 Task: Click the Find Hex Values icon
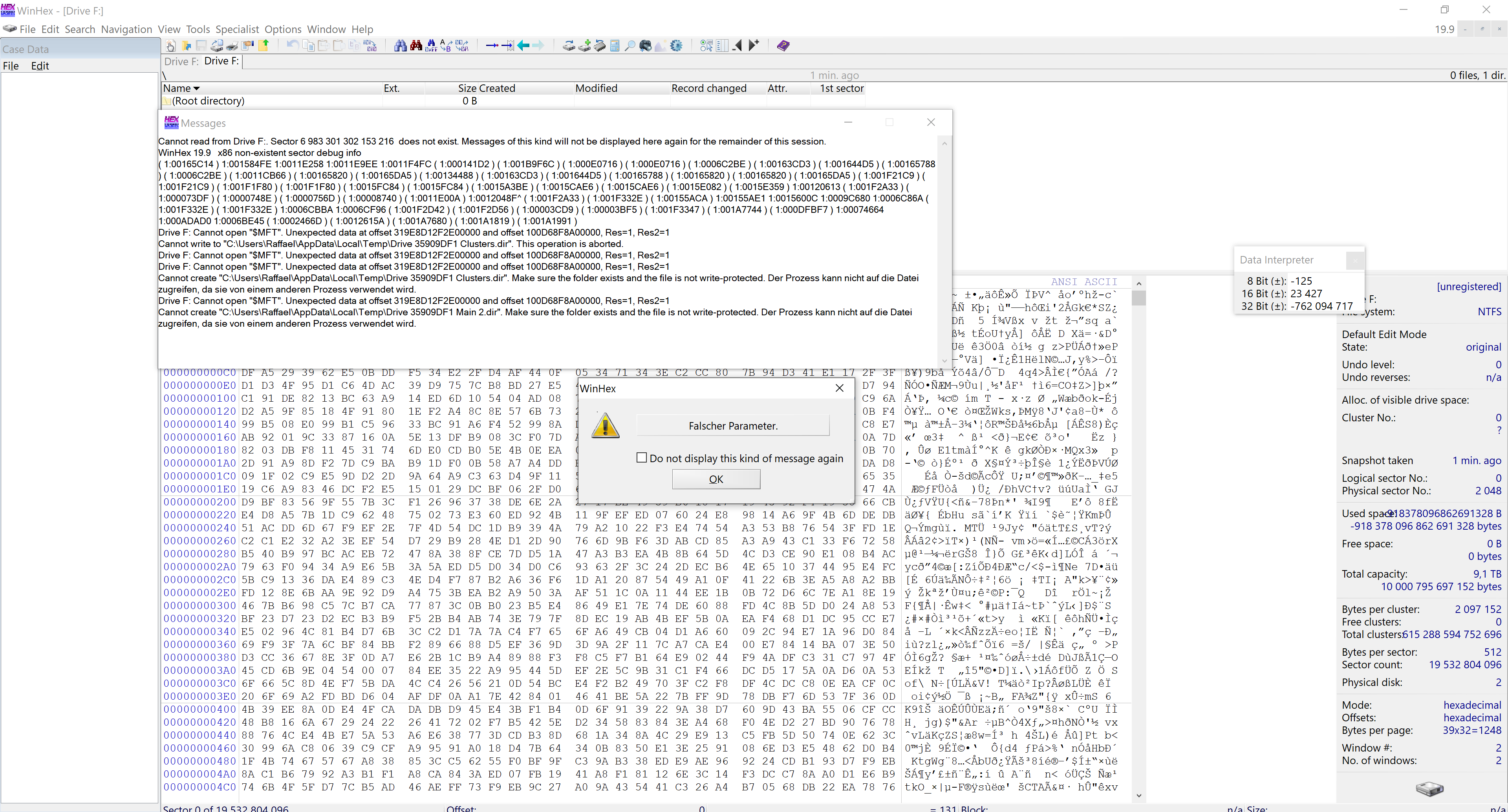(432, 46)
